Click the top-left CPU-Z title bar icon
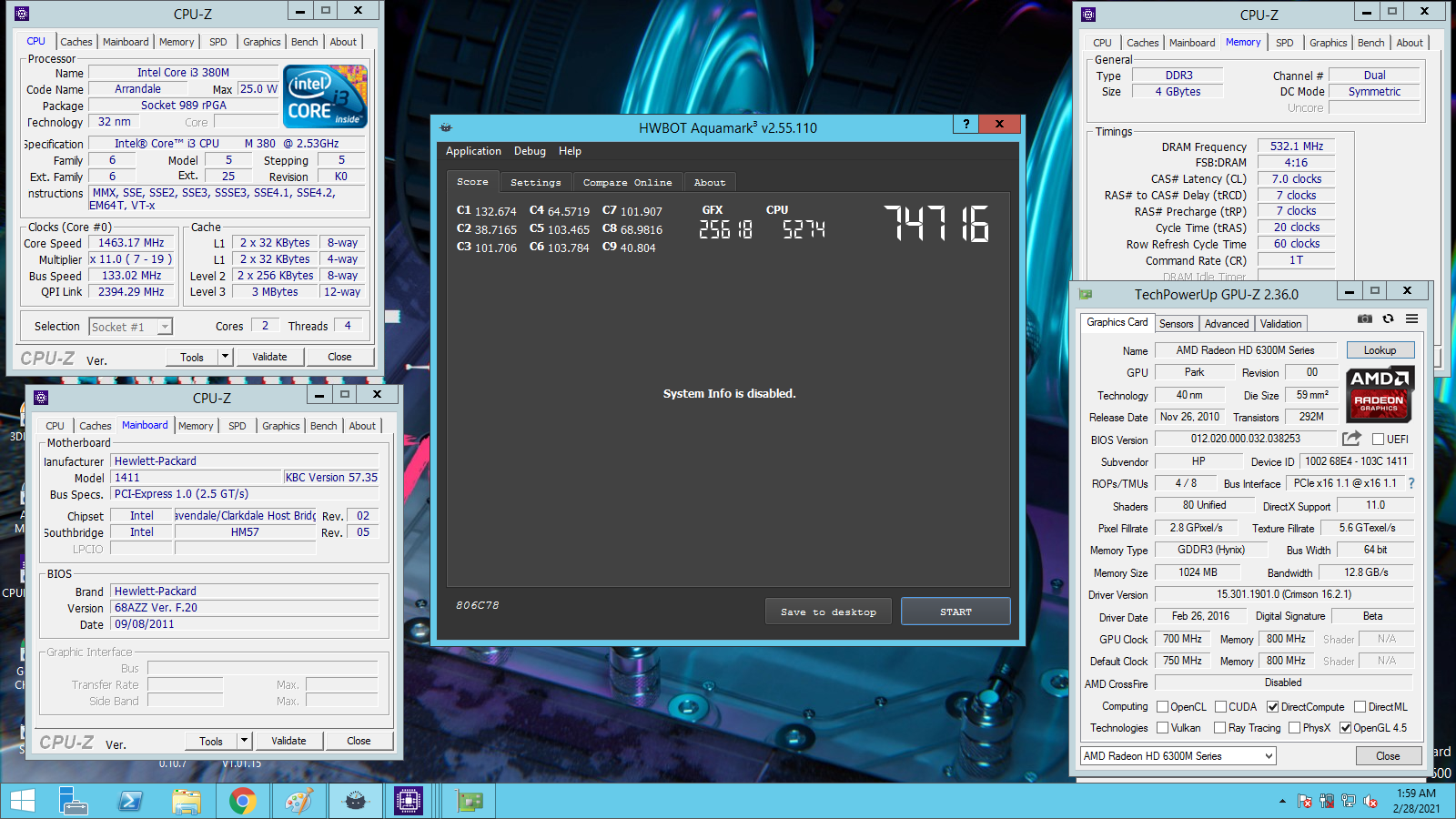 click(x=22, y=14)
